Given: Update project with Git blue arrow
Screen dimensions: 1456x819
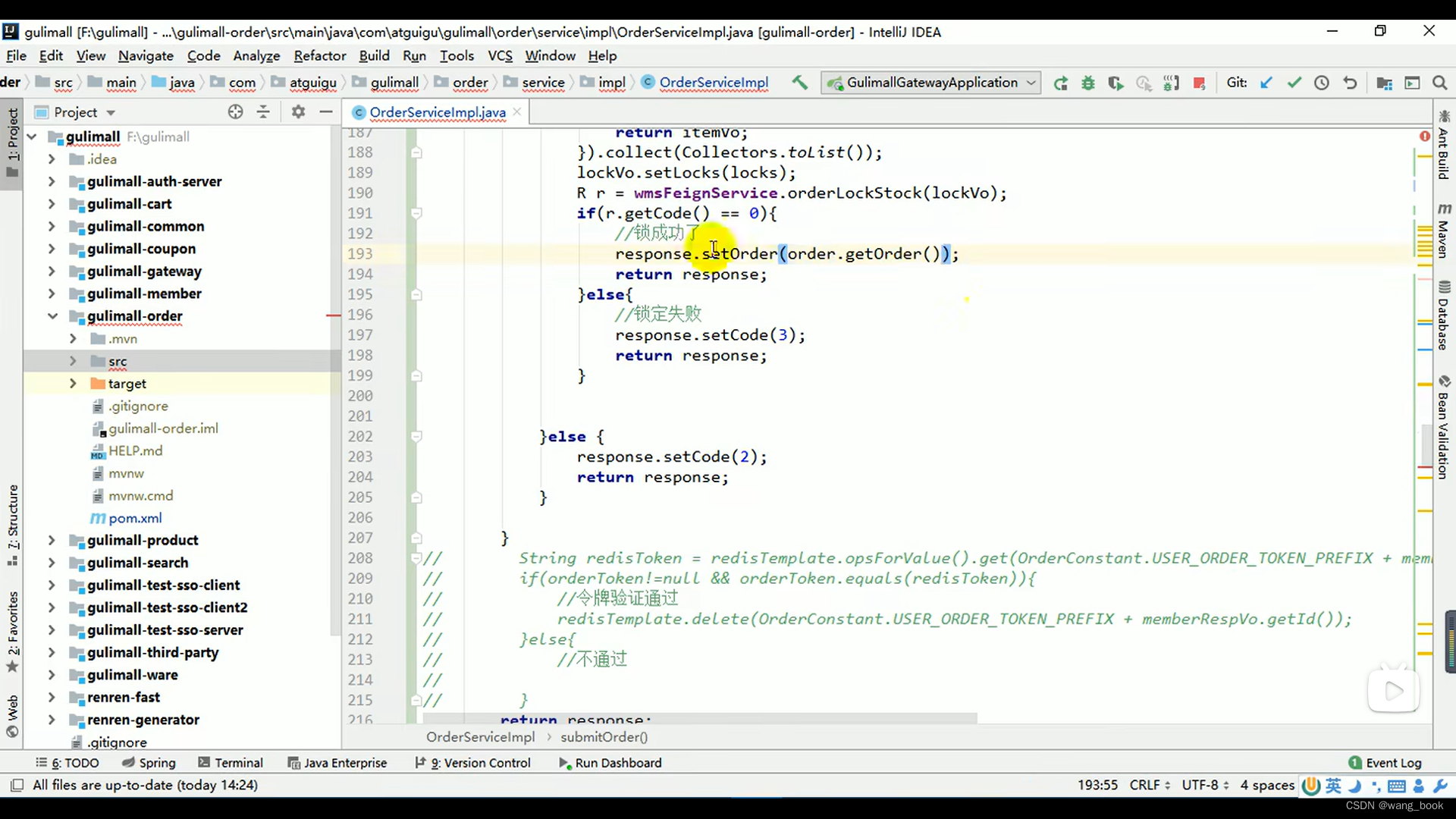Looking at the screenshot, I should coord(1266,83).
